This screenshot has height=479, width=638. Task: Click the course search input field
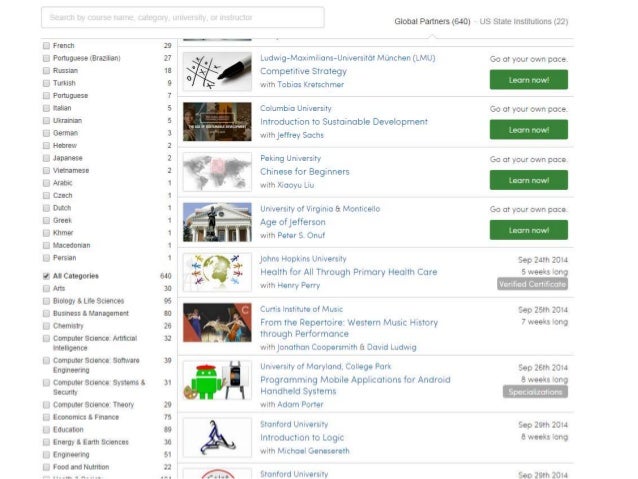point(183,17)
